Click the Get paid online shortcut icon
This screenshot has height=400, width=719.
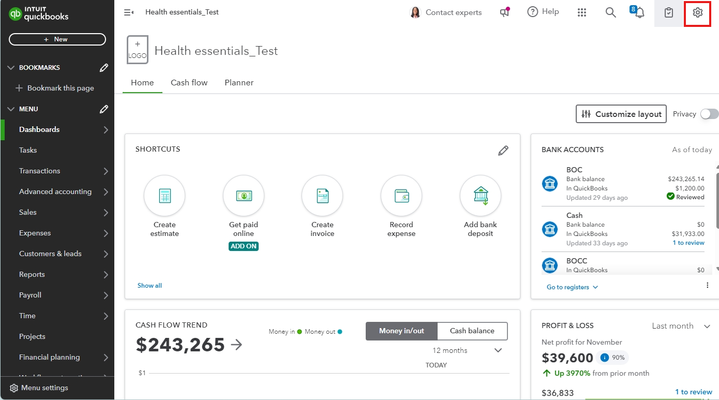[x=243, y=196]
